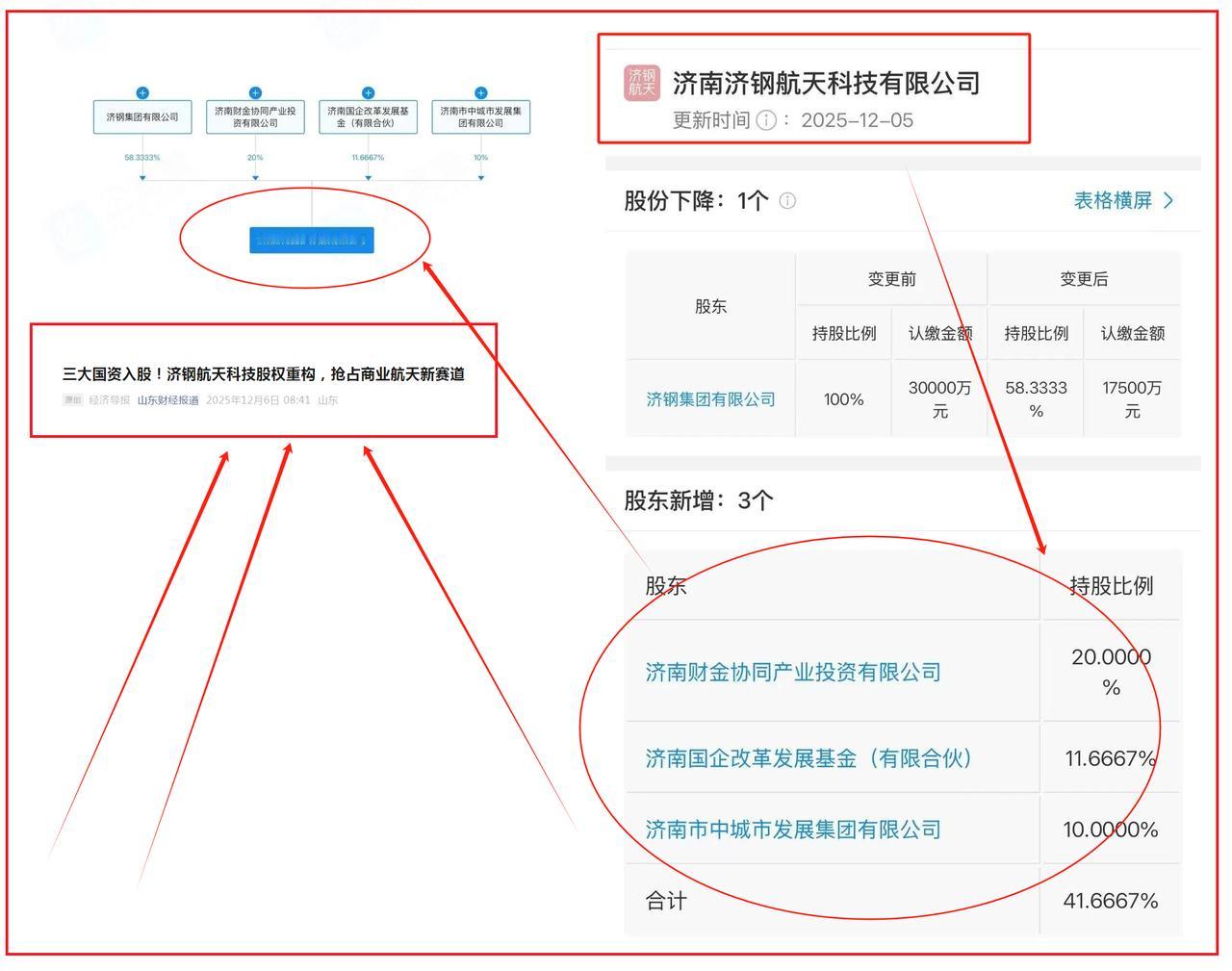1232x971 pixels.
Task: Open 济南财金协同产业投资有限公司 shareholder link
Action: click(x=791, y=672)
